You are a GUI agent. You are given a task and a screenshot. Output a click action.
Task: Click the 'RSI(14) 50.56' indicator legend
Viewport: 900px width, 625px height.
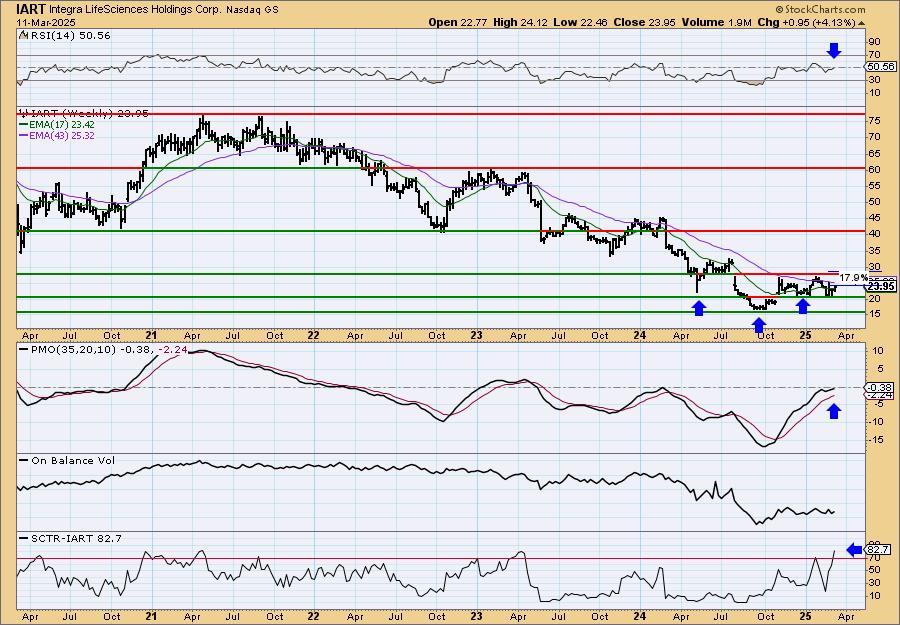65,36
